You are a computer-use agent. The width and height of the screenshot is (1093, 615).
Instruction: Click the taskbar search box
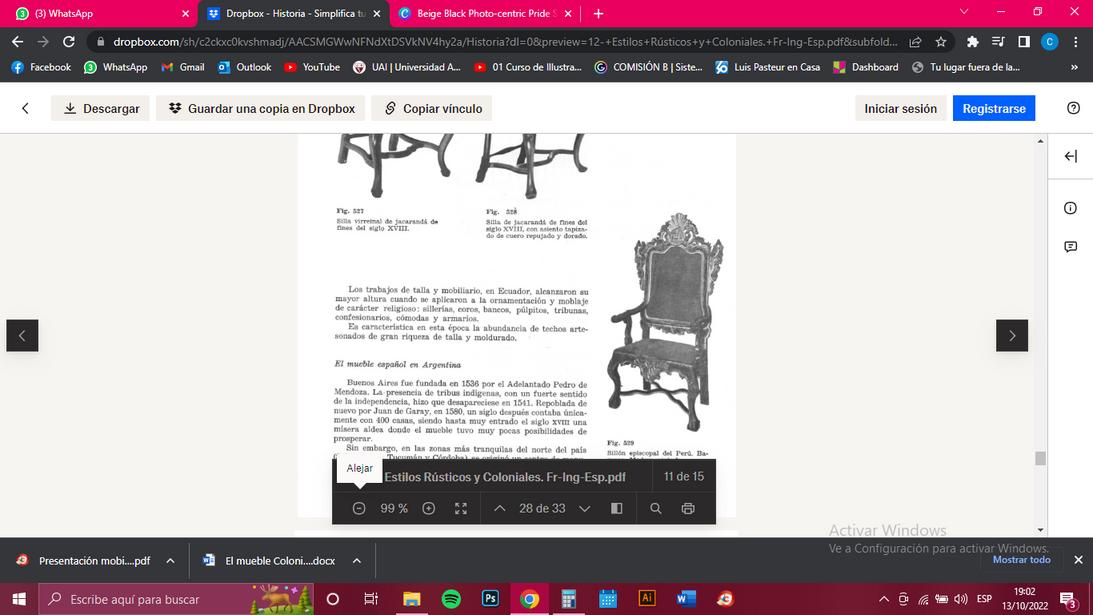point(176,599)
